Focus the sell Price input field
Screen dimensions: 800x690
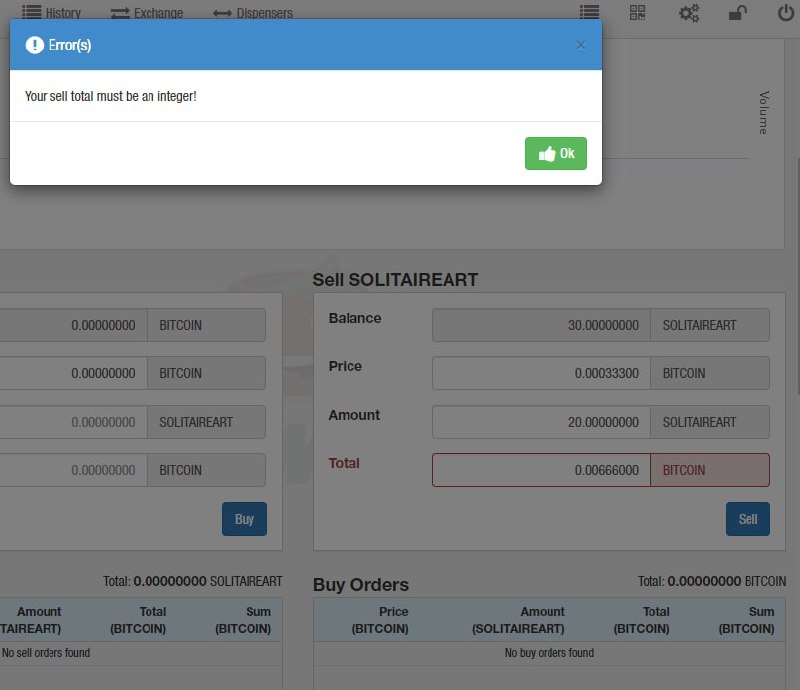[x=541, y=373]
